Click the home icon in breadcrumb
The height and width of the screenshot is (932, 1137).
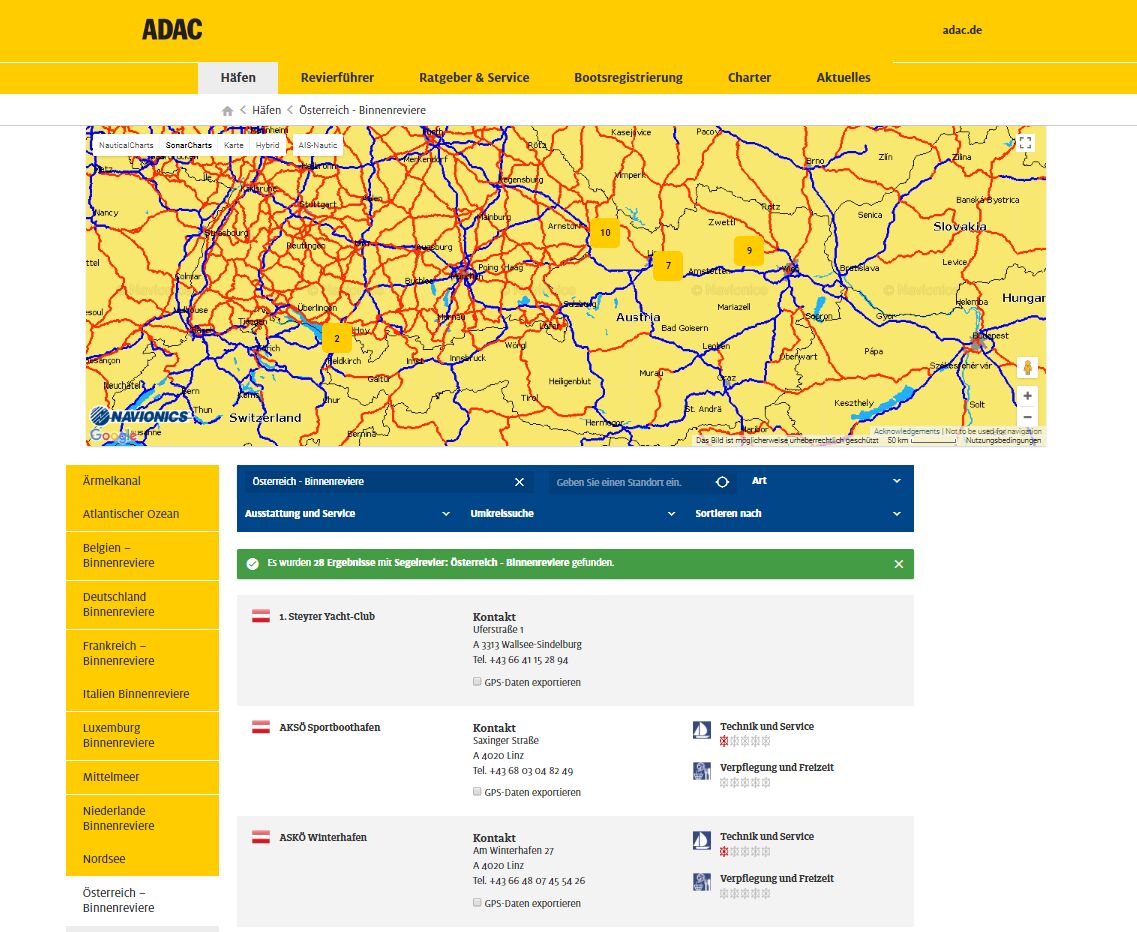coord(228,110)
